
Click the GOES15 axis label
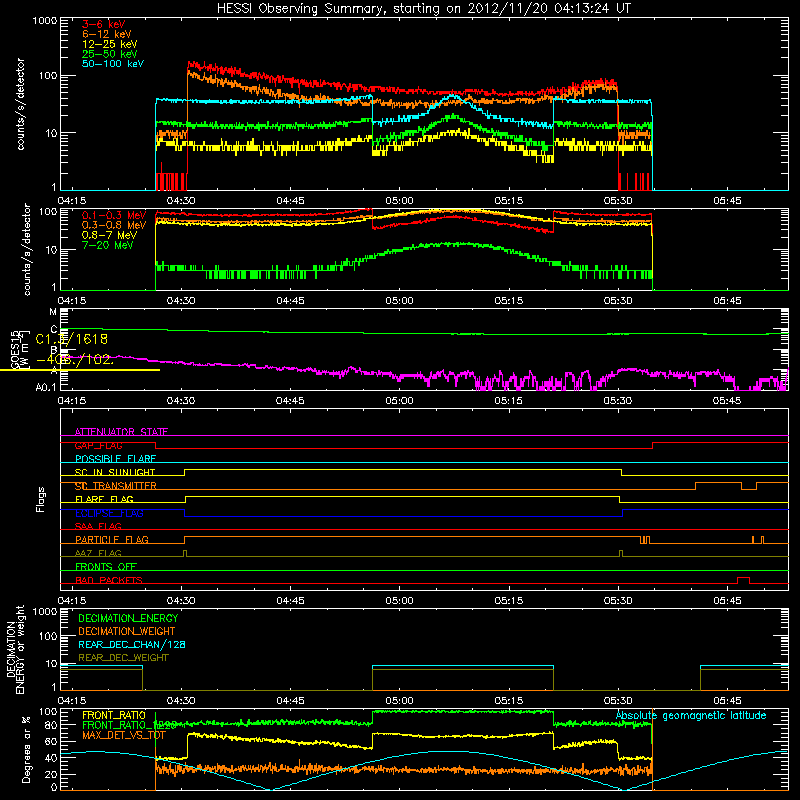15,350
